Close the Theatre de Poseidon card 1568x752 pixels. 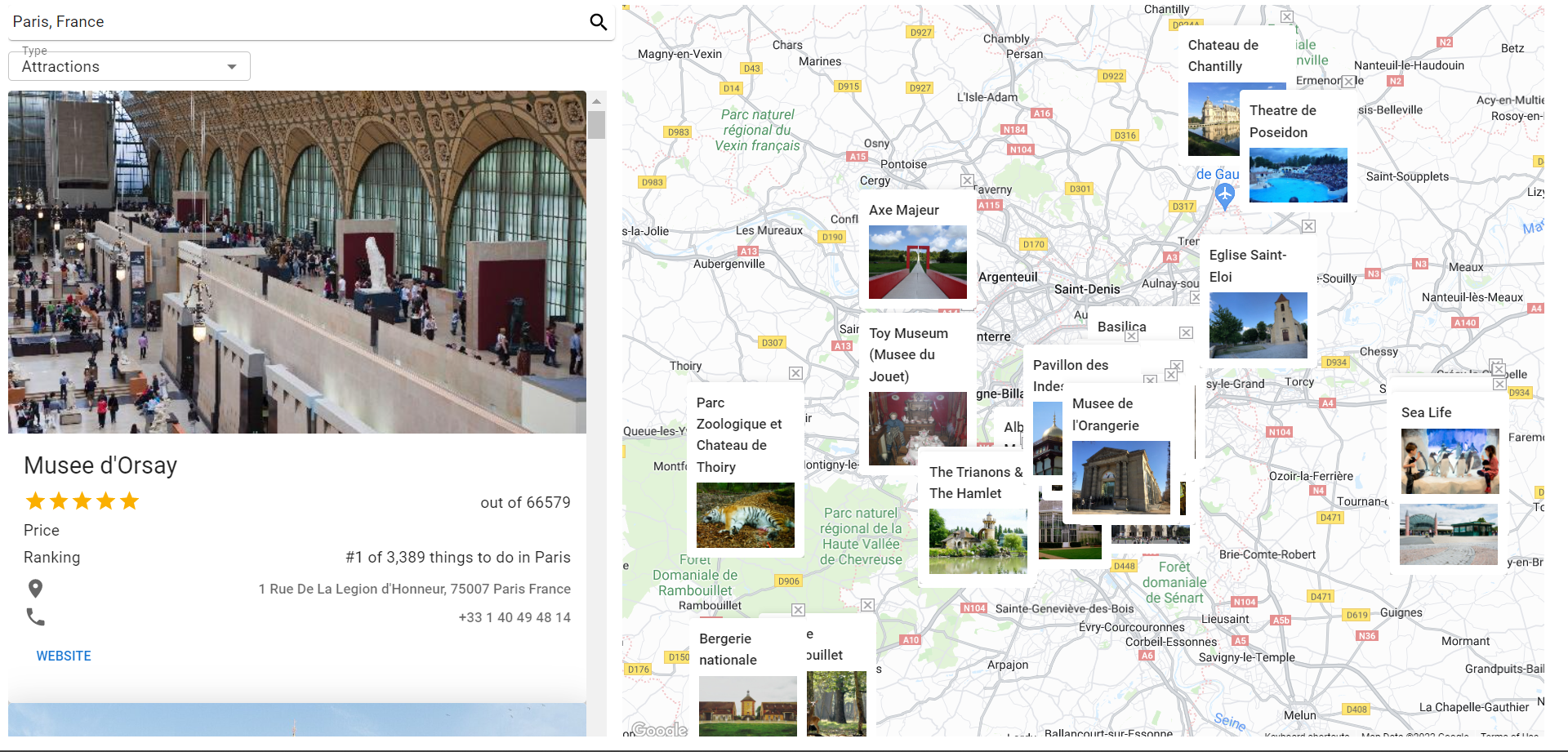tap(1348, 82)
